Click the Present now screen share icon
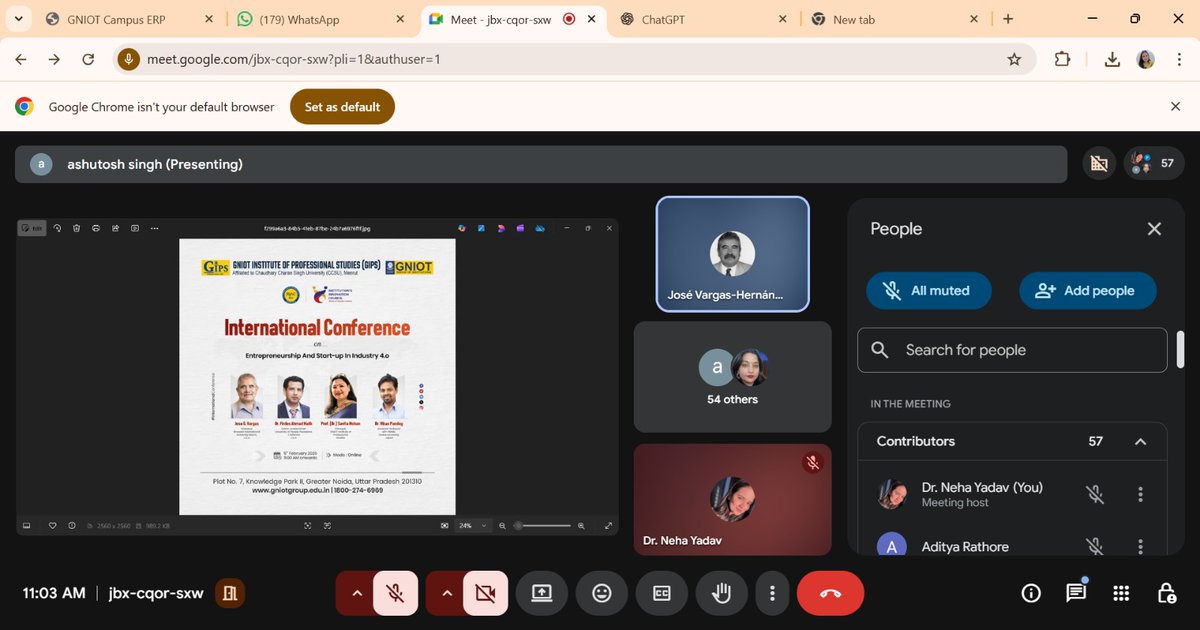The height and width of the screenshot is (630, 1200). pyautogui.click(x=541, y=593)
